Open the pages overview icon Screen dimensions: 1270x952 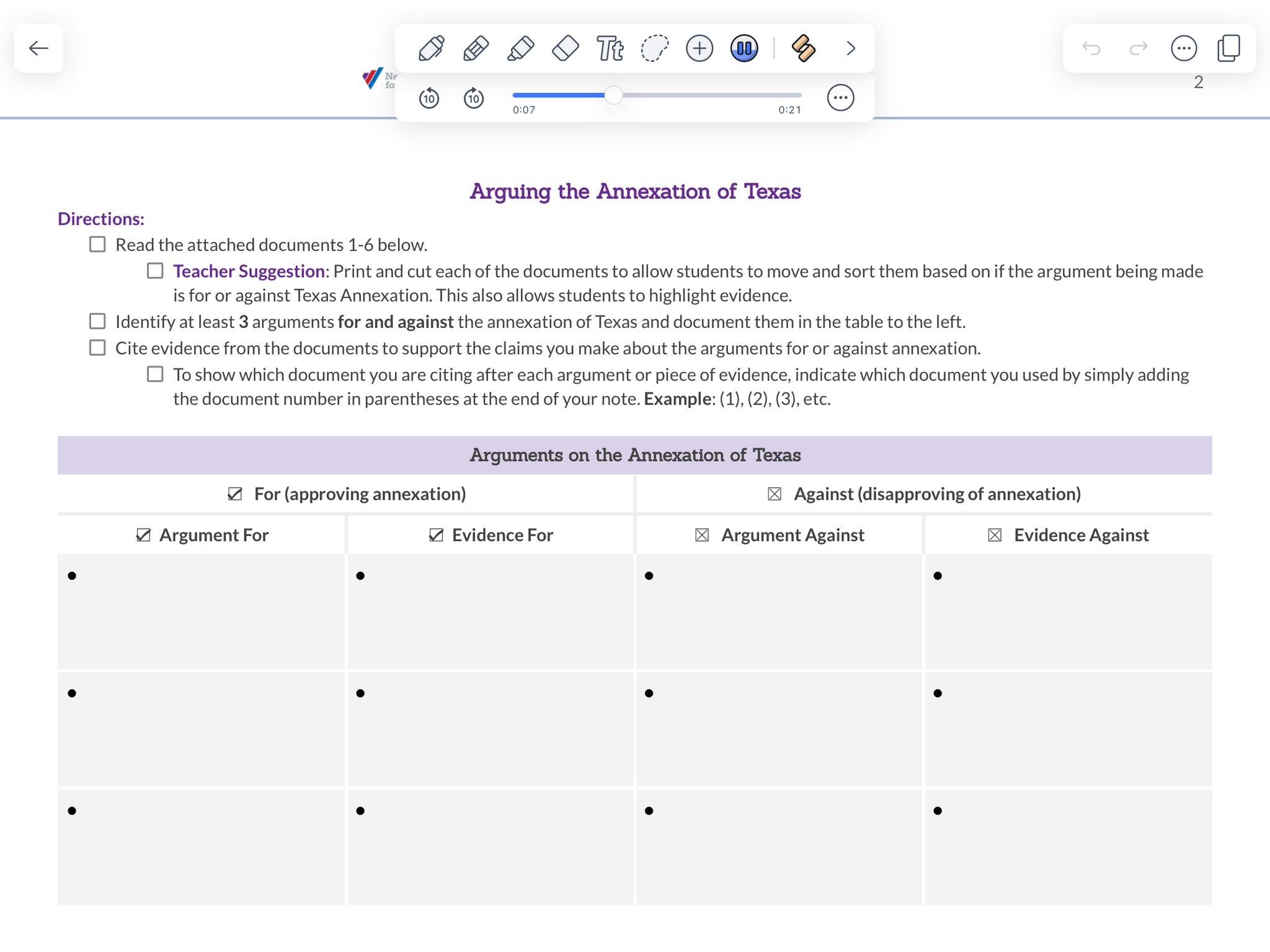point(1228,48)
